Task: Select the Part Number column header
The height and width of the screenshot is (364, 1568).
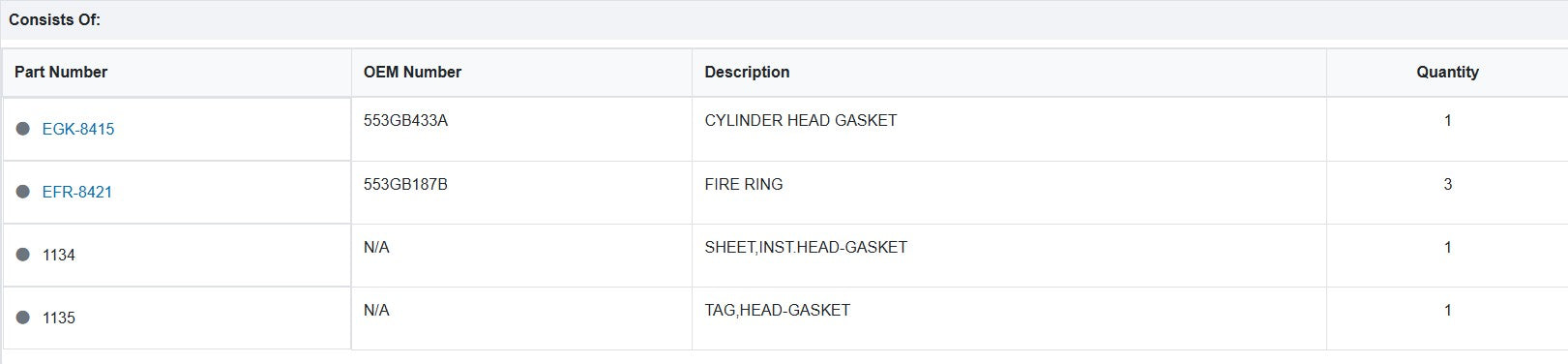Action: (x=61, y=72)
